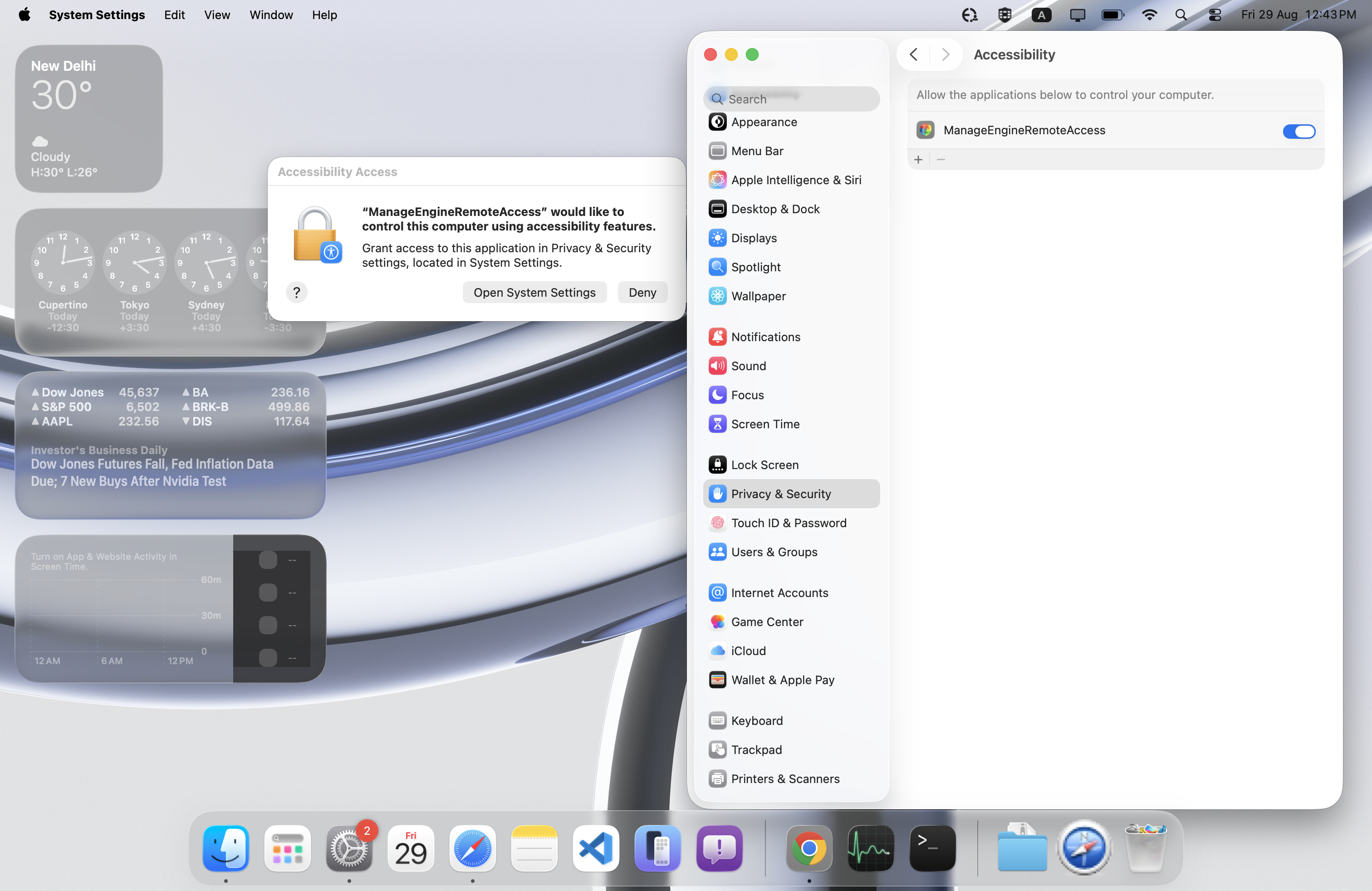Open Spotlight settings
The image size is (1372, 891).
pos(757,267)
